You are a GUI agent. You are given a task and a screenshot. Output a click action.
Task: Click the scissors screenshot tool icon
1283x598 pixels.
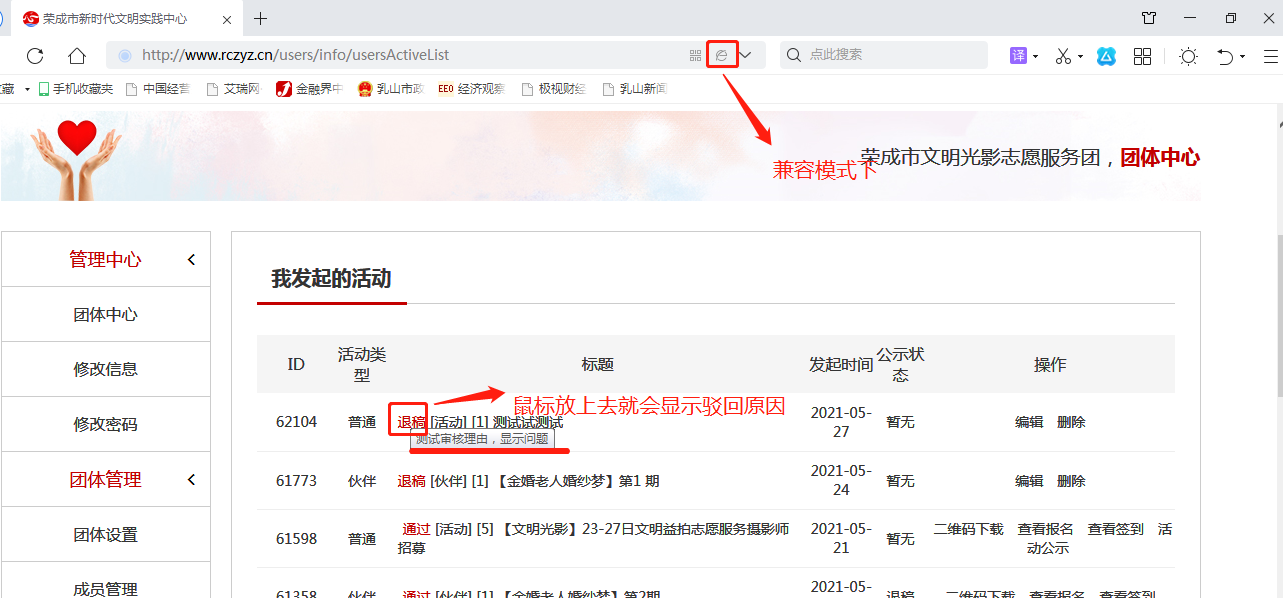(x=1063, y=56)
